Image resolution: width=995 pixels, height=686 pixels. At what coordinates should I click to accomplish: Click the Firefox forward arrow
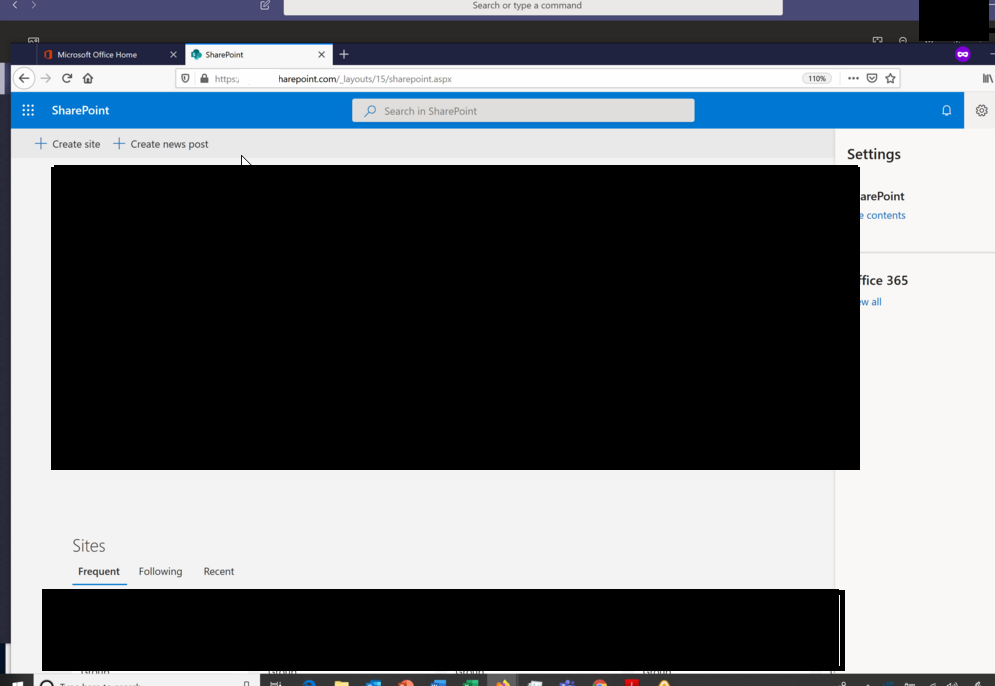coord(46,78)
